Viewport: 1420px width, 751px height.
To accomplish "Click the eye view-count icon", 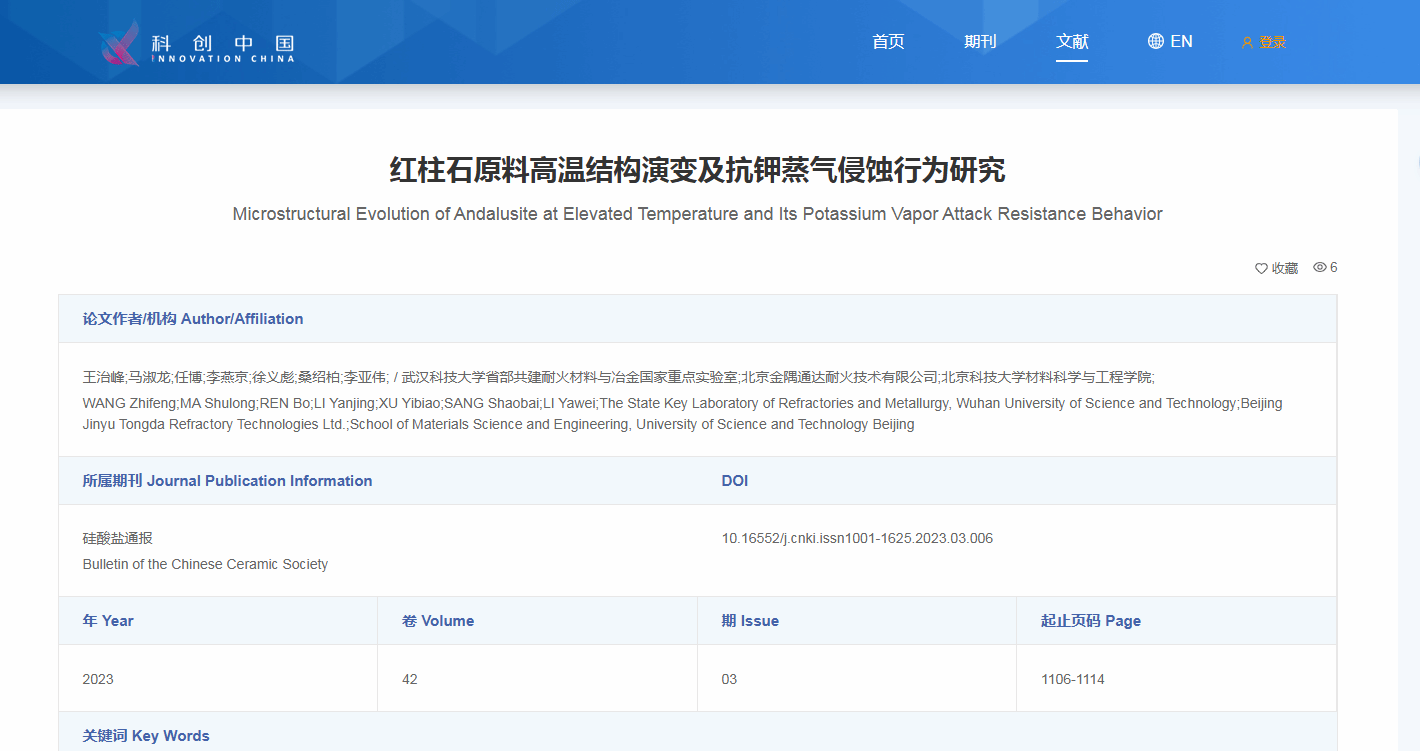I will (x=1320, y=267).
